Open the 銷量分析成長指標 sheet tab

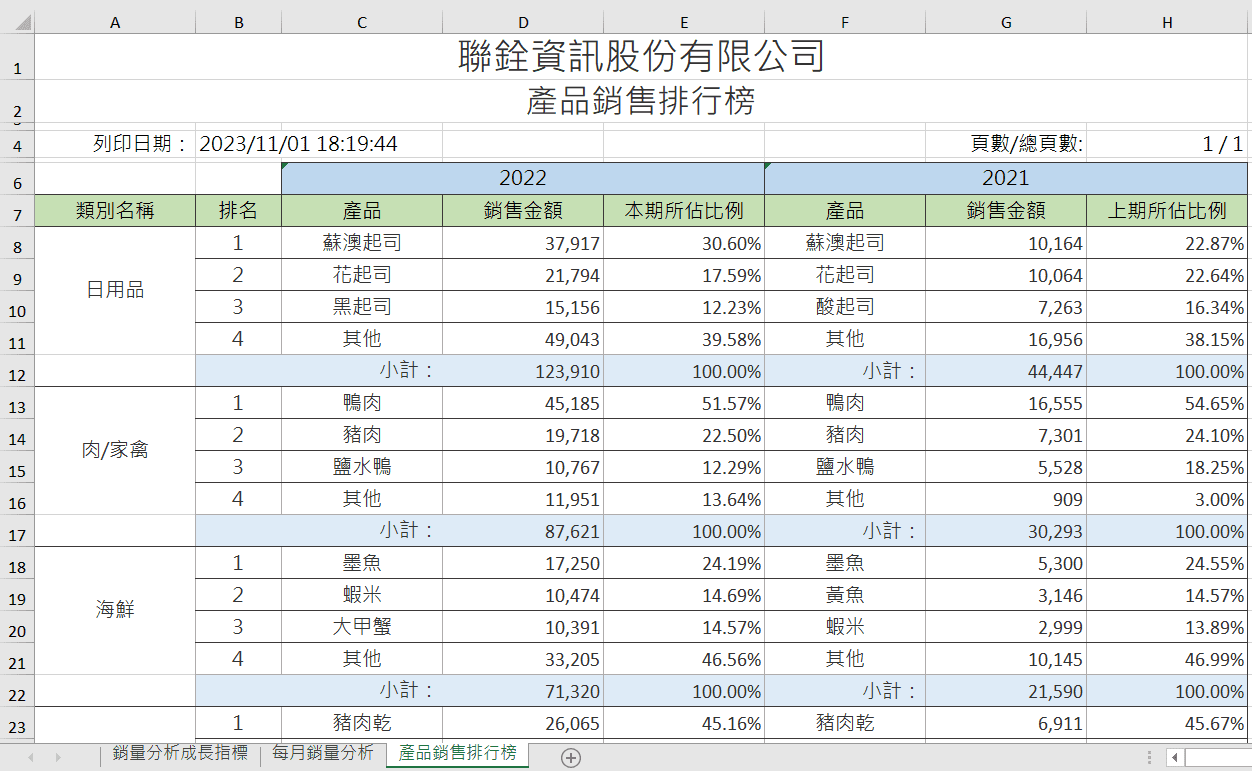click(x=180, y=753)
